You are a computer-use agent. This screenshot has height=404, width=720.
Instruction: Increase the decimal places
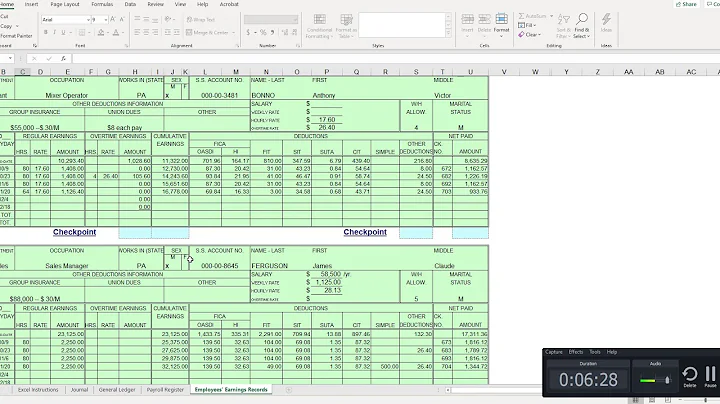tap(285, 33)
